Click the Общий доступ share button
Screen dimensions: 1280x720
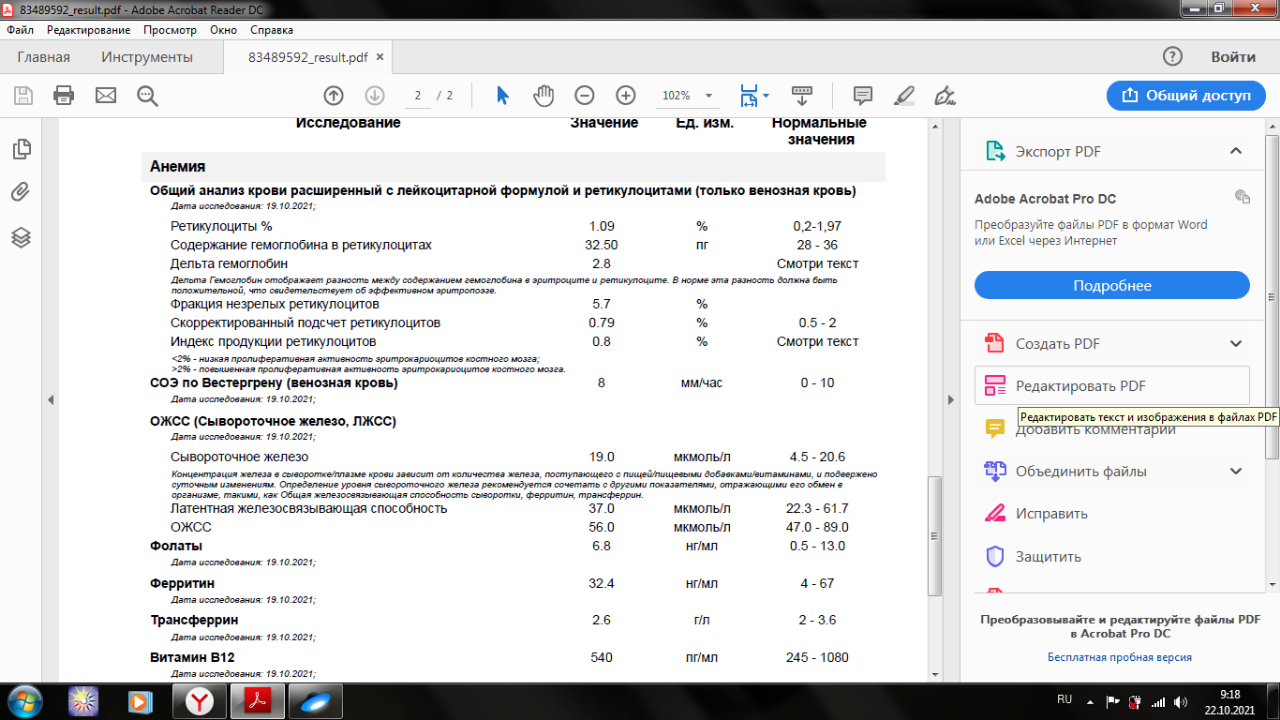click(1186, 96)
